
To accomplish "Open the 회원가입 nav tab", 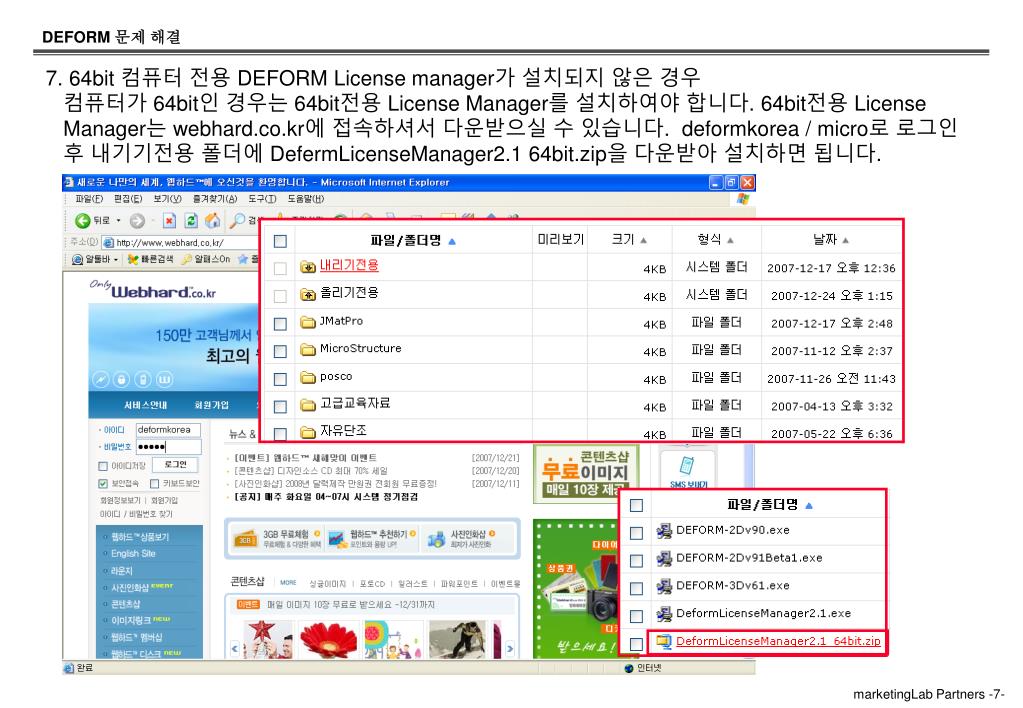I will click(x=211, y=405).
